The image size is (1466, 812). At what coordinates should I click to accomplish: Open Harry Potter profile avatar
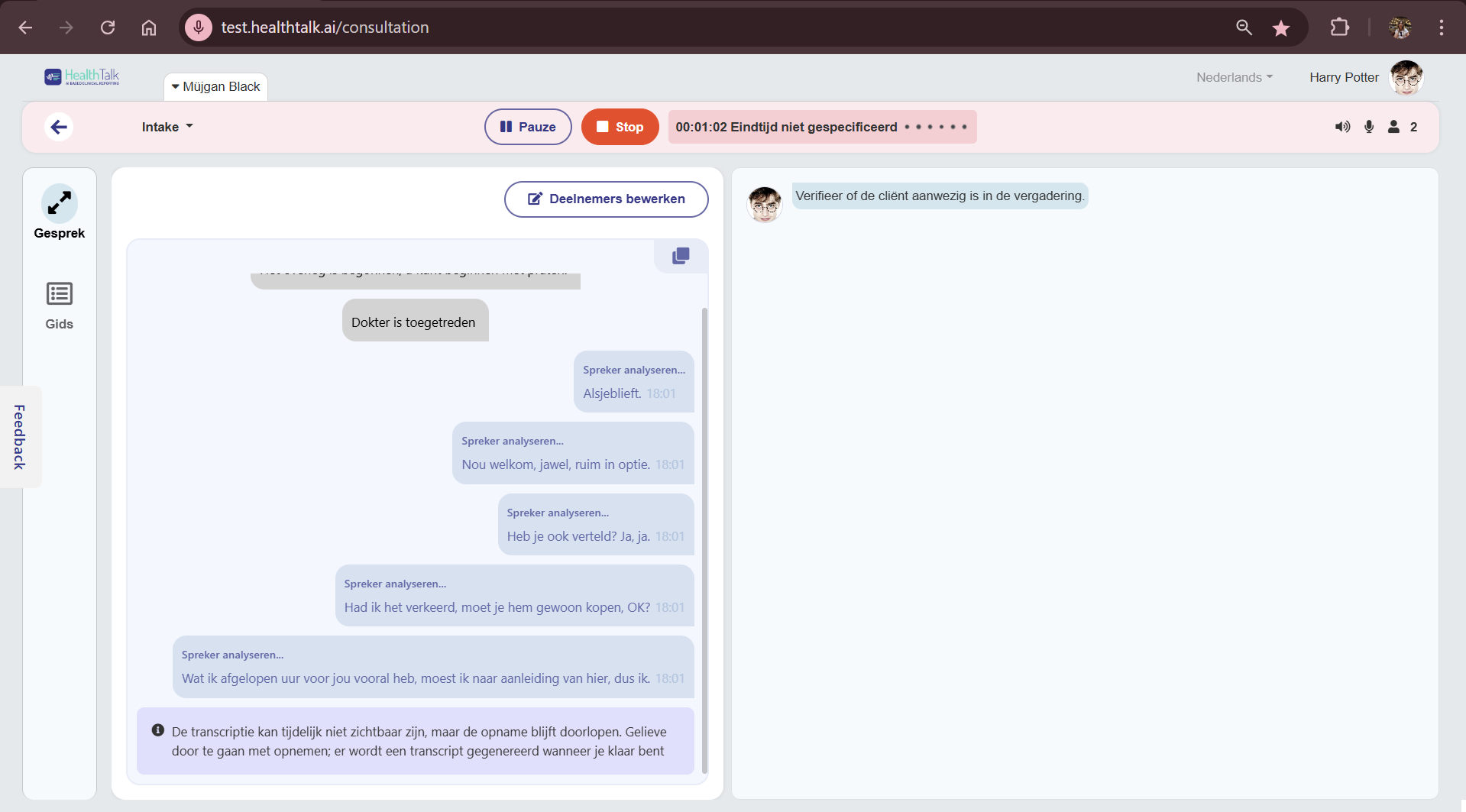(1406, 77)
